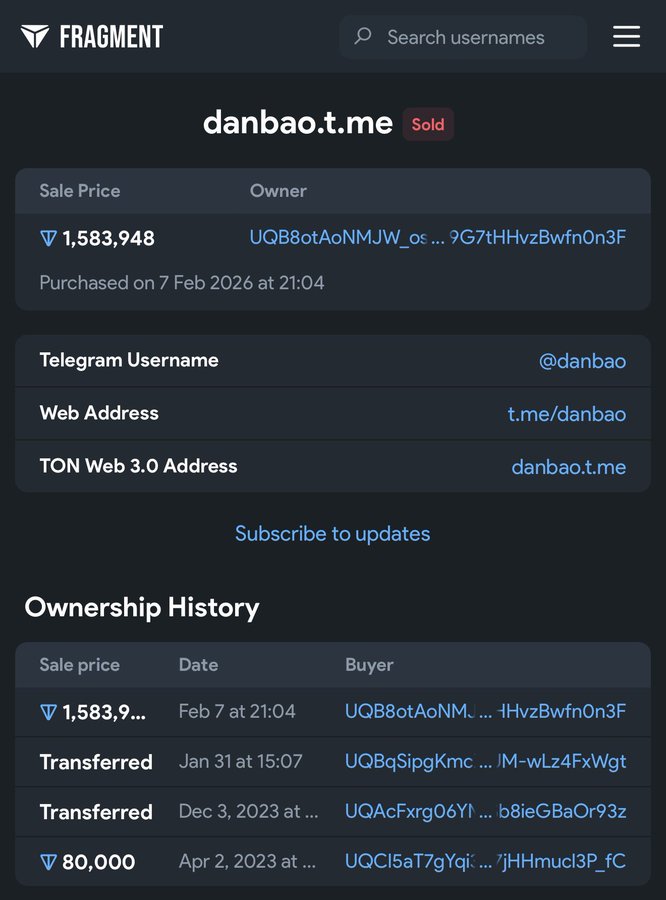
Task: Click the TON icon beside 1,583,948
Action: [x=48, y=239]
